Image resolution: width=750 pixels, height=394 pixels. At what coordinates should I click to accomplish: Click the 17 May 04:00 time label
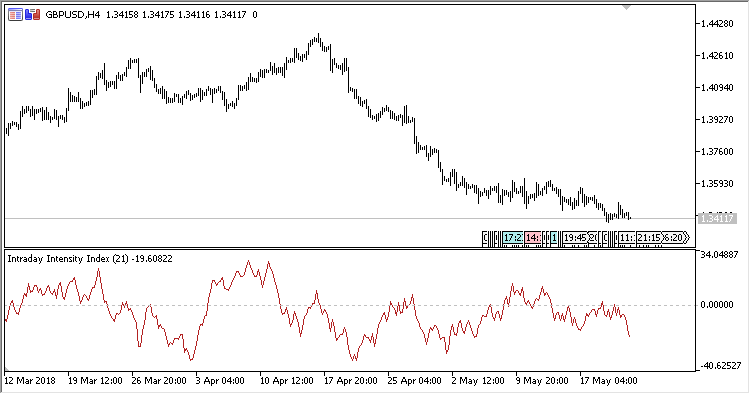click(608, 381)
